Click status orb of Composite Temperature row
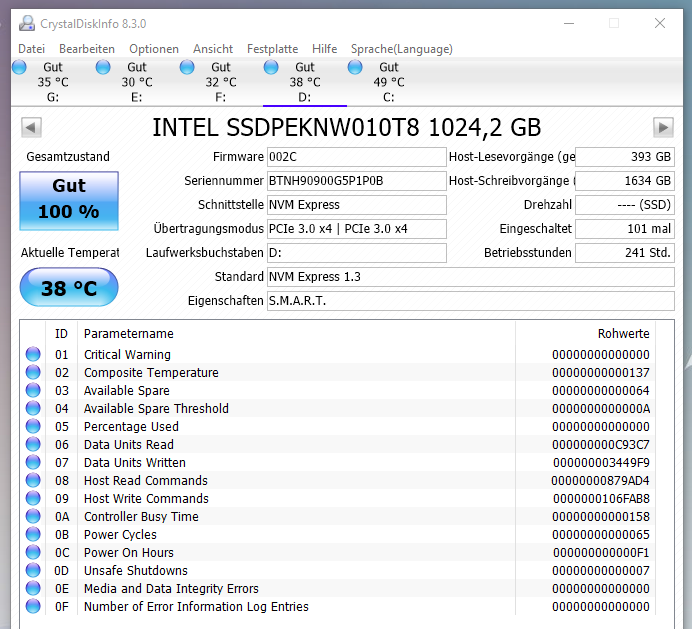The image size is (692, 629). tap(33, 372)
